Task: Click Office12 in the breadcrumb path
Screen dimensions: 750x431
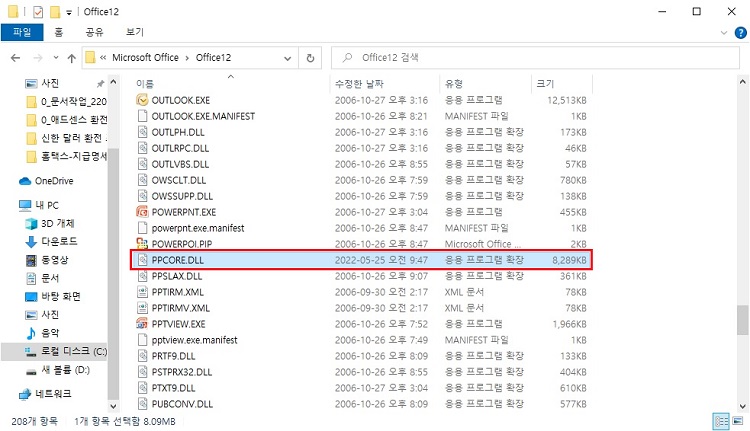Action: [213, 57]
